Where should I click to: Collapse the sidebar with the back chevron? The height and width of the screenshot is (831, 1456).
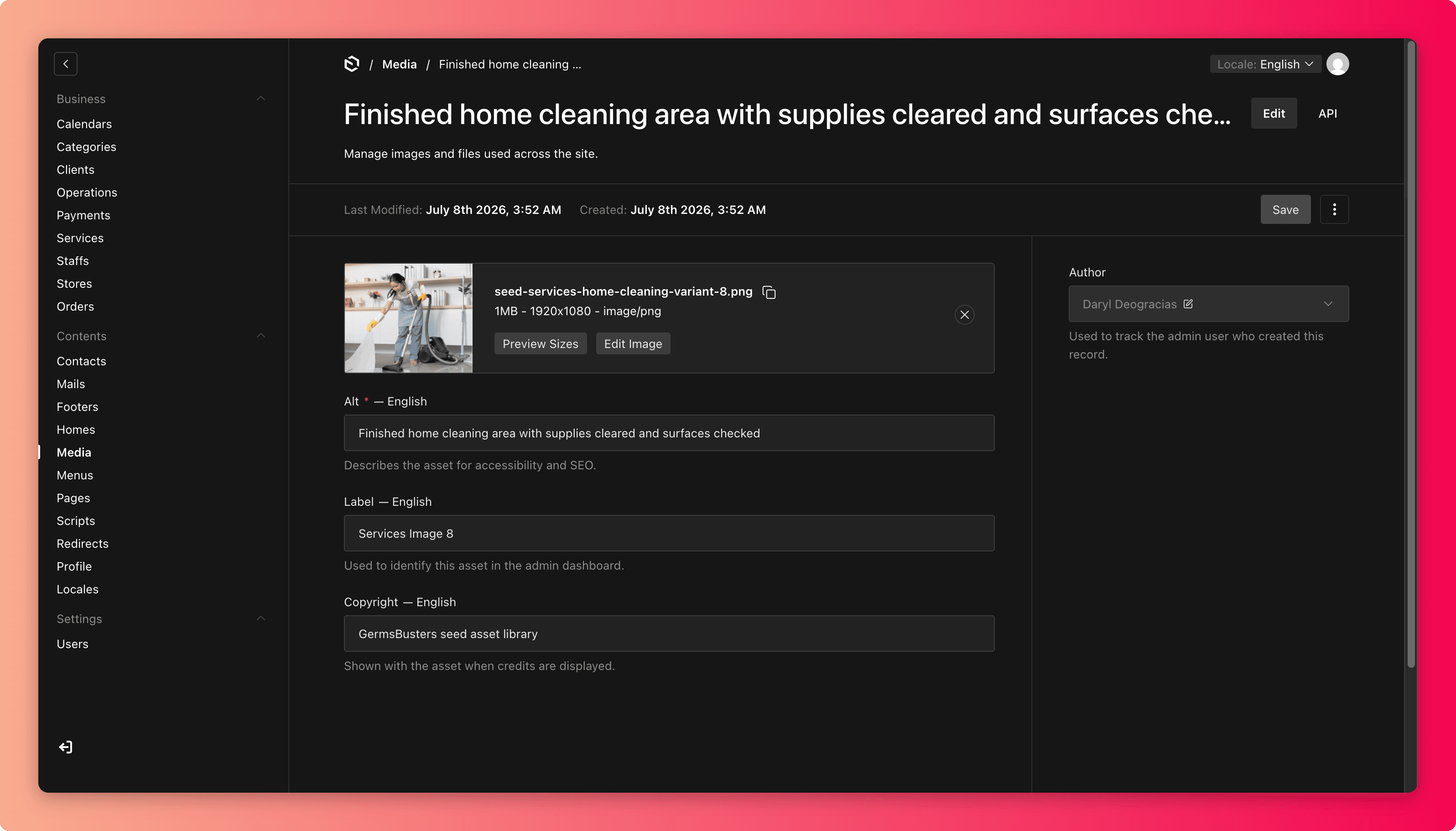click(66, 64)
